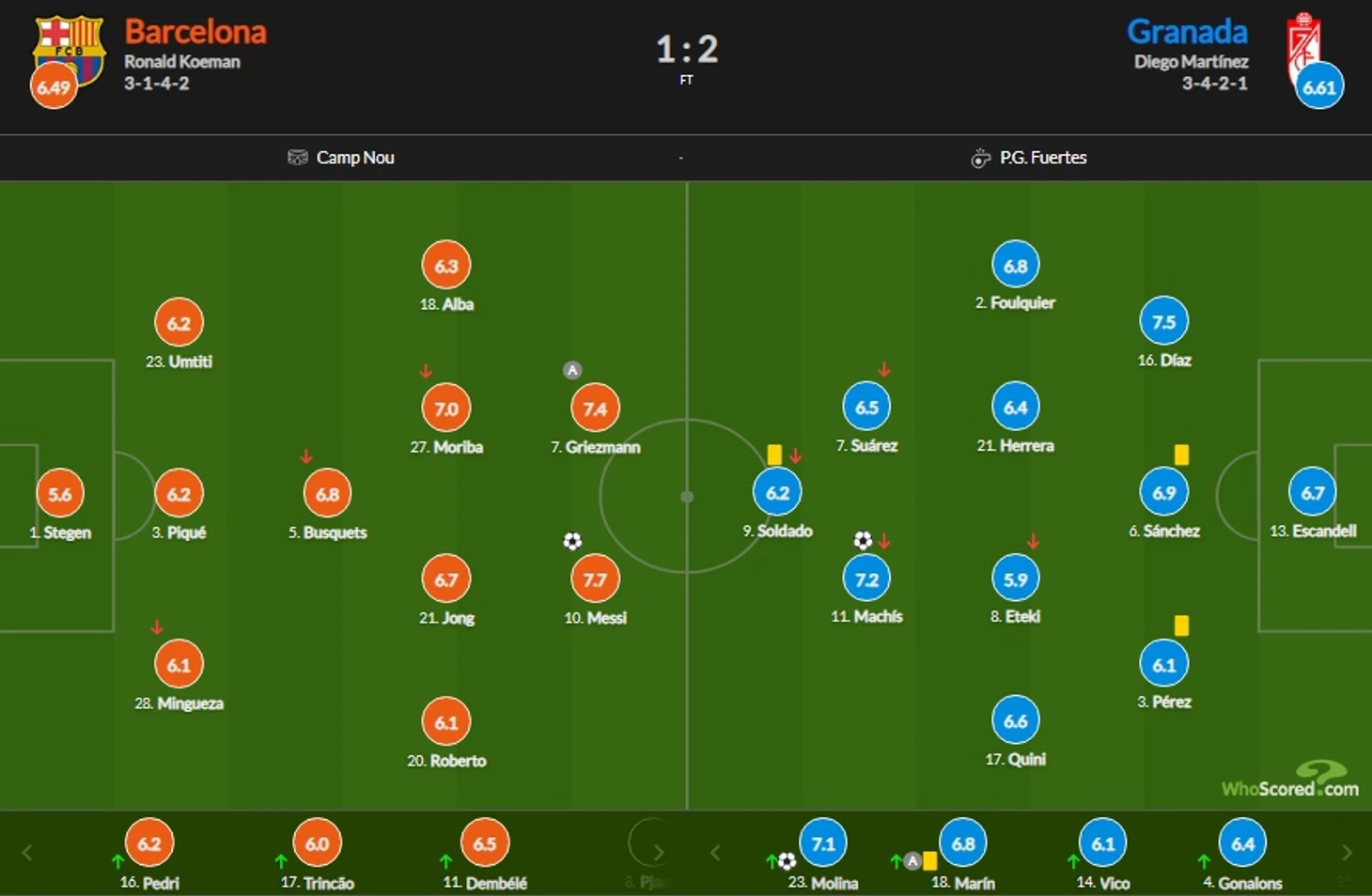Click Machís's 7.2 rating circle

(x=866, y=579)
